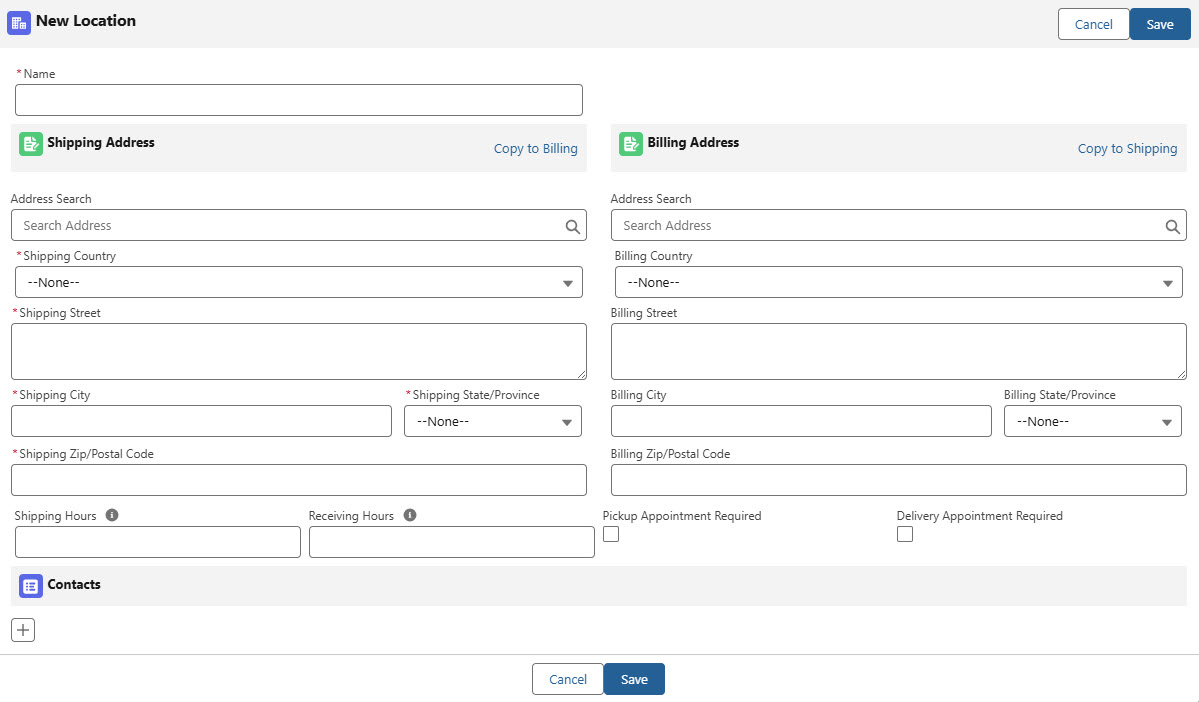Click the Shipping Address section icon

pyautogui.click(x=31, y=143)
